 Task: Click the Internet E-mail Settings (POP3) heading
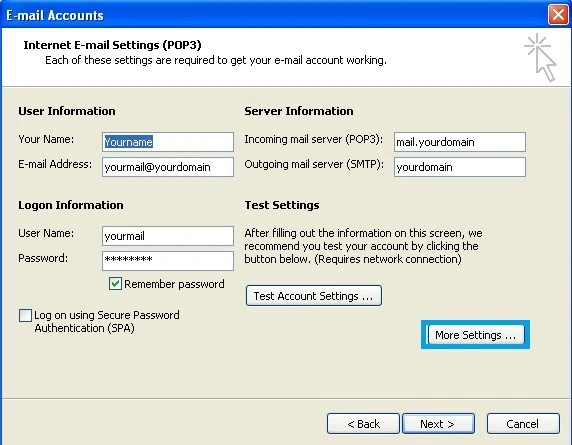[x=112, y=45]
